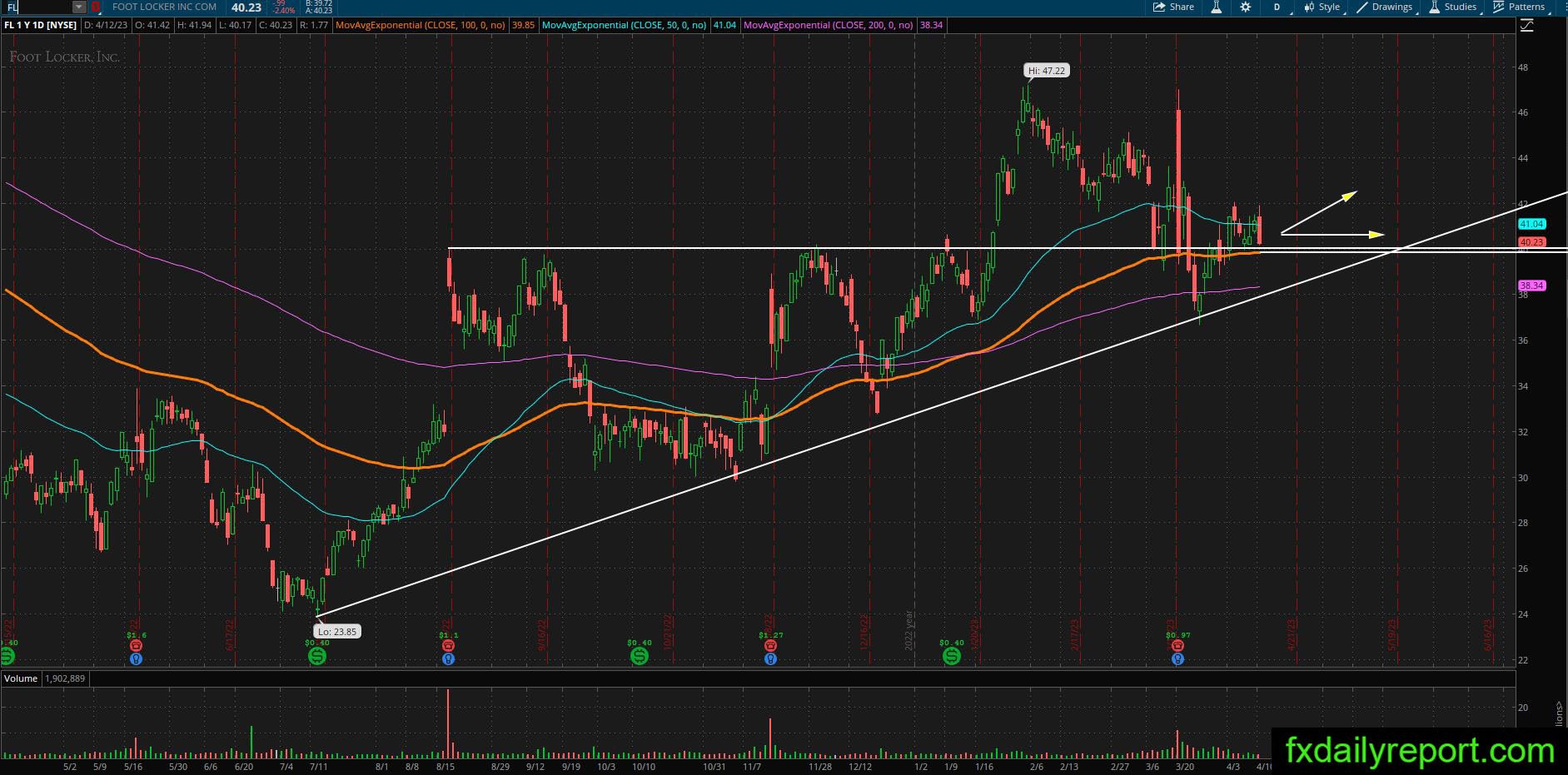Click the earnings phone icon labeled $0.97

(x=1177, y=645)
